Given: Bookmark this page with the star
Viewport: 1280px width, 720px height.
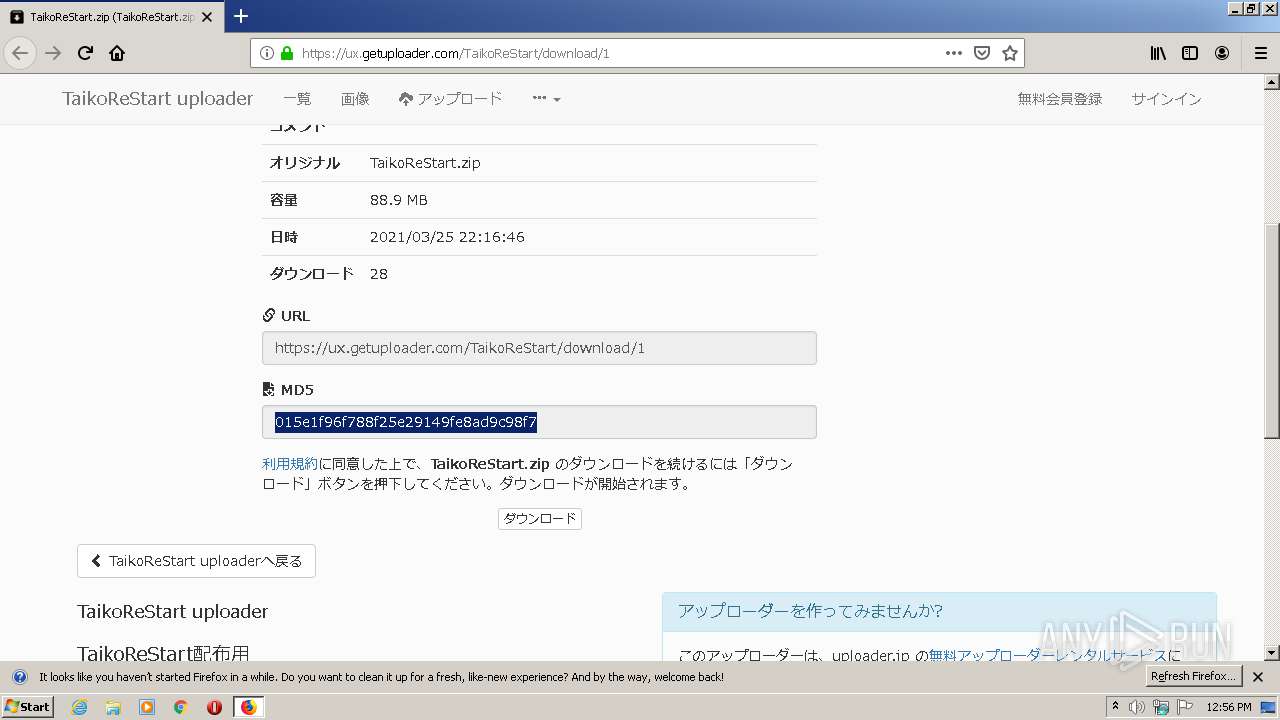Looking at the screenshot, I should point(1010,53).
